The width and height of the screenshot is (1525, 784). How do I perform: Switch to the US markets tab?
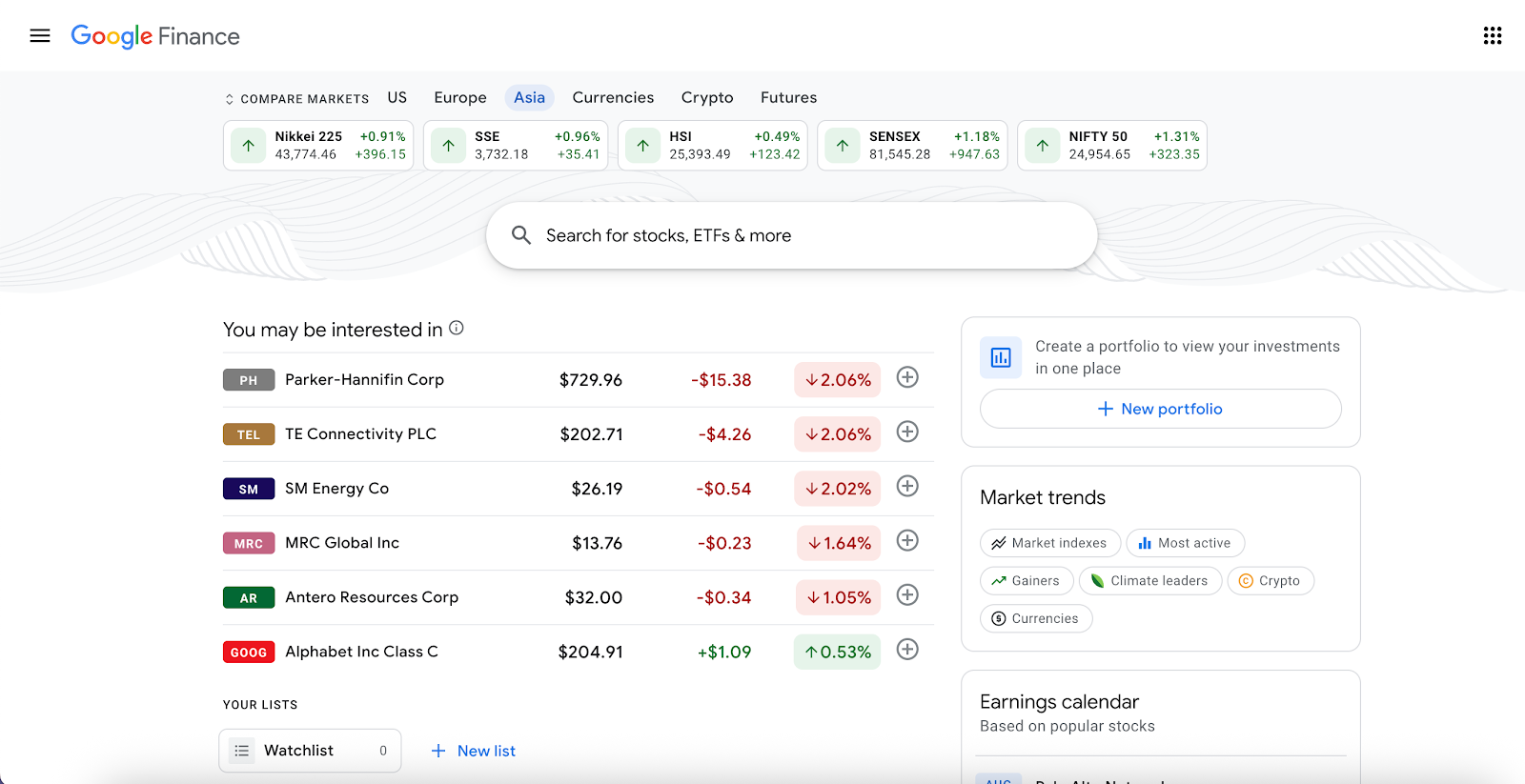pyautogui.click(x=397, y=97)
